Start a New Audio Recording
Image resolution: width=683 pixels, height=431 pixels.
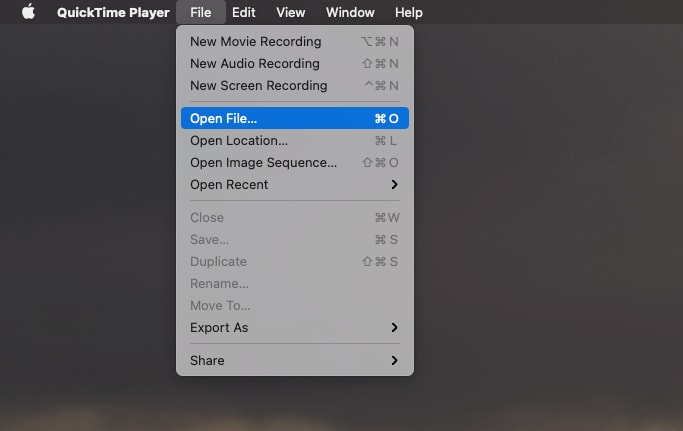(295, 64)
